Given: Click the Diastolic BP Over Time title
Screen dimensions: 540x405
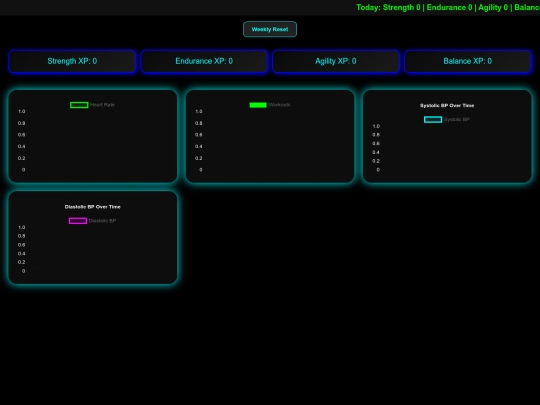Looking at the screenshot, I should 93,207.
